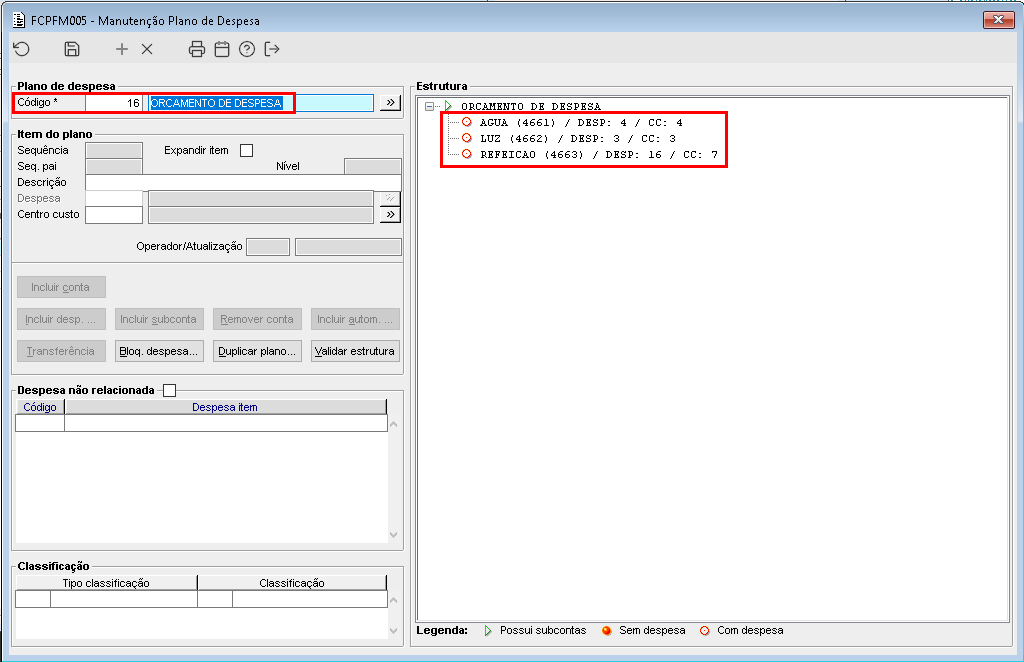
Task: Click the Tipo classificação column header
Action: click(106, 583)
